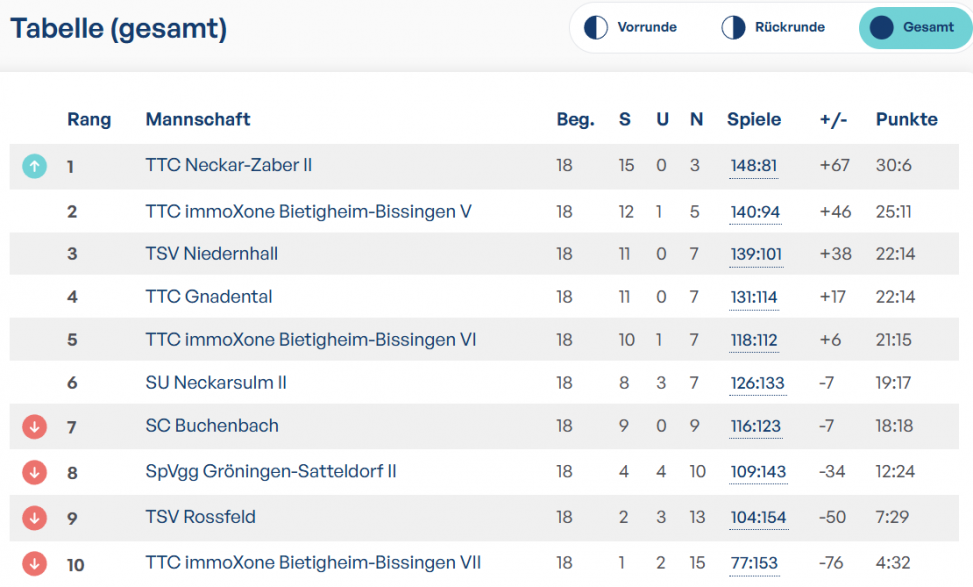Open team SpVgg Gröningen-Satteldorf II
Screen dimensions: 973x587
point(271,472)
